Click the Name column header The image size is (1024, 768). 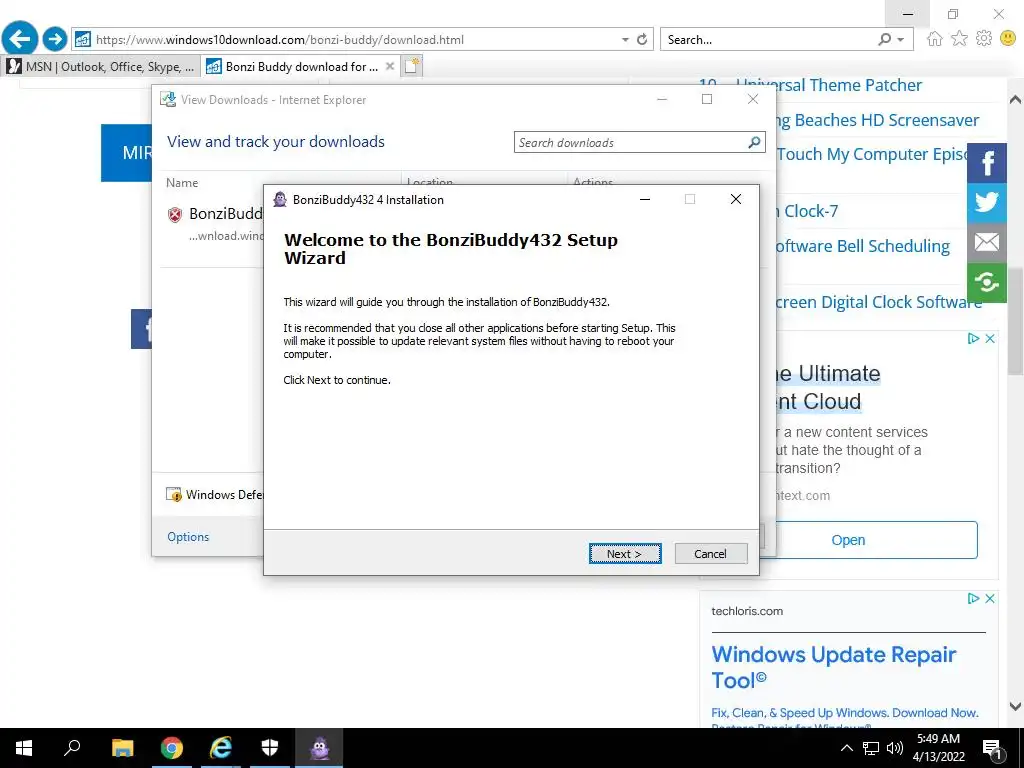182,183
